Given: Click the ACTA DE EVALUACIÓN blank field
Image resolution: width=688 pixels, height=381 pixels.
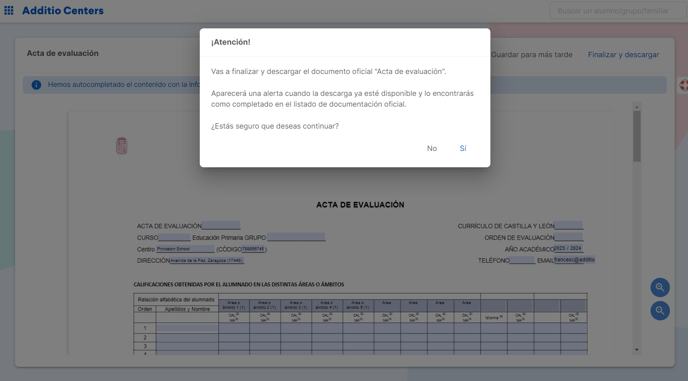Looking at the screenshot, I should (x=221, y=226).
